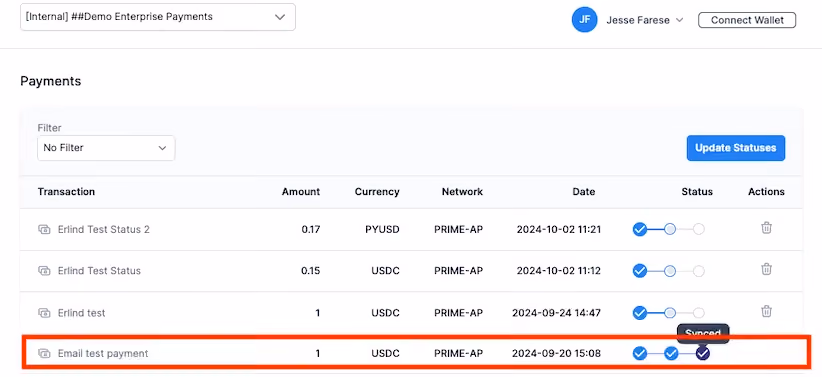Screen dimensions: 822x377
Task: Click the JF user avatar
Action: pos(585,20)
